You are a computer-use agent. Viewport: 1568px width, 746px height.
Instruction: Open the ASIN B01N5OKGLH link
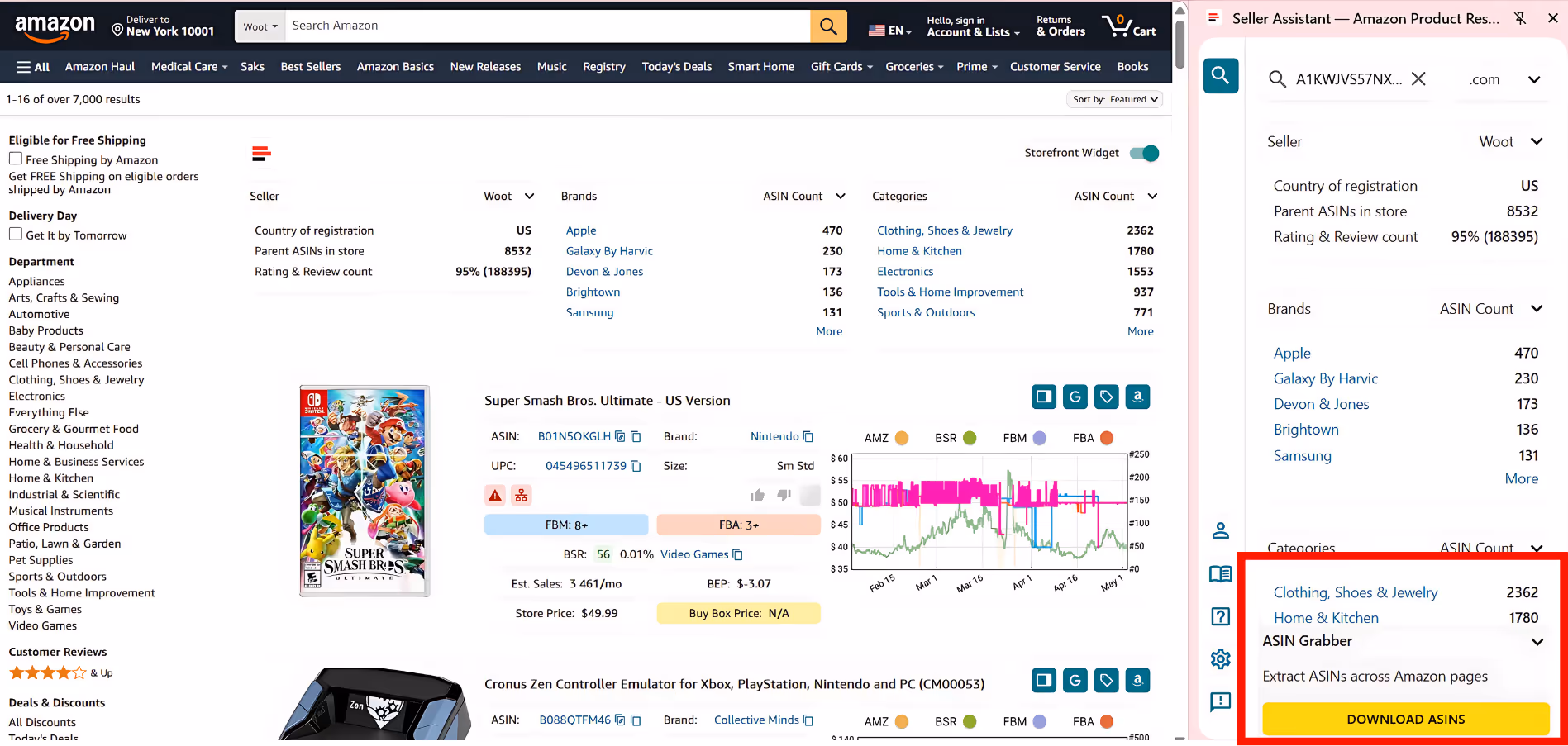point(574,436)
